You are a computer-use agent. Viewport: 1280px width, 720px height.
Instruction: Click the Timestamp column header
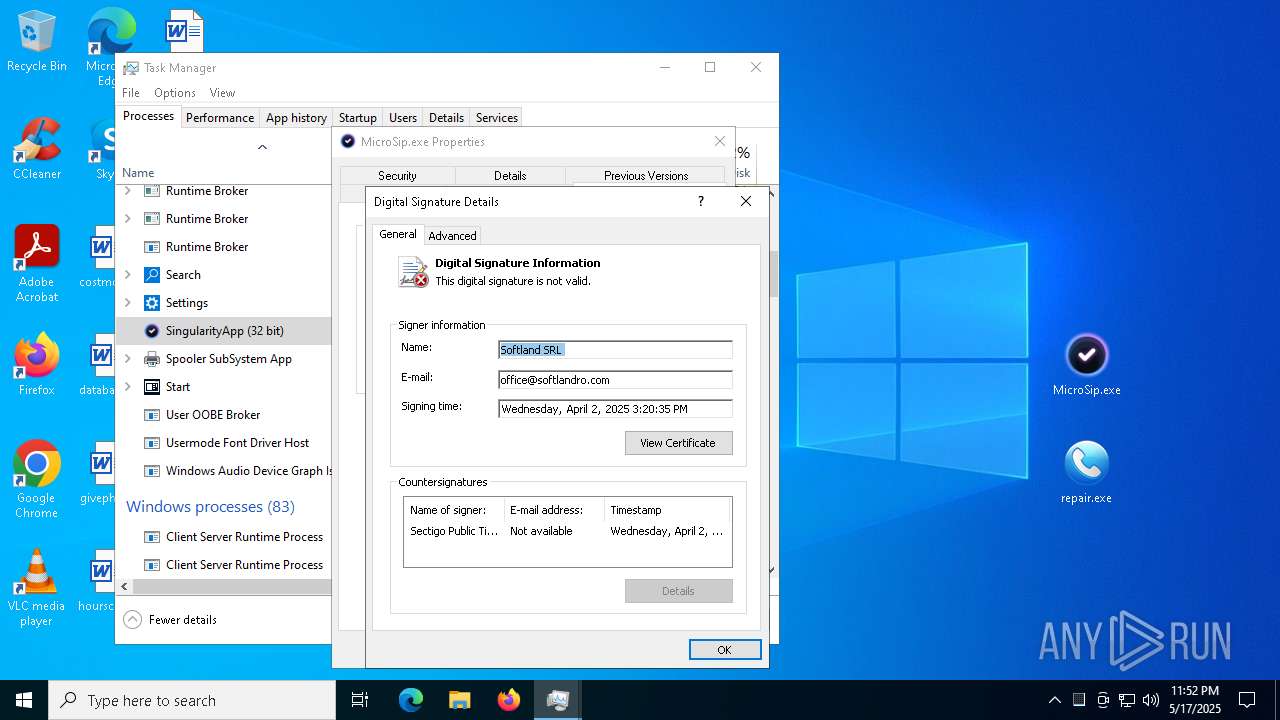tap(668, 510)
